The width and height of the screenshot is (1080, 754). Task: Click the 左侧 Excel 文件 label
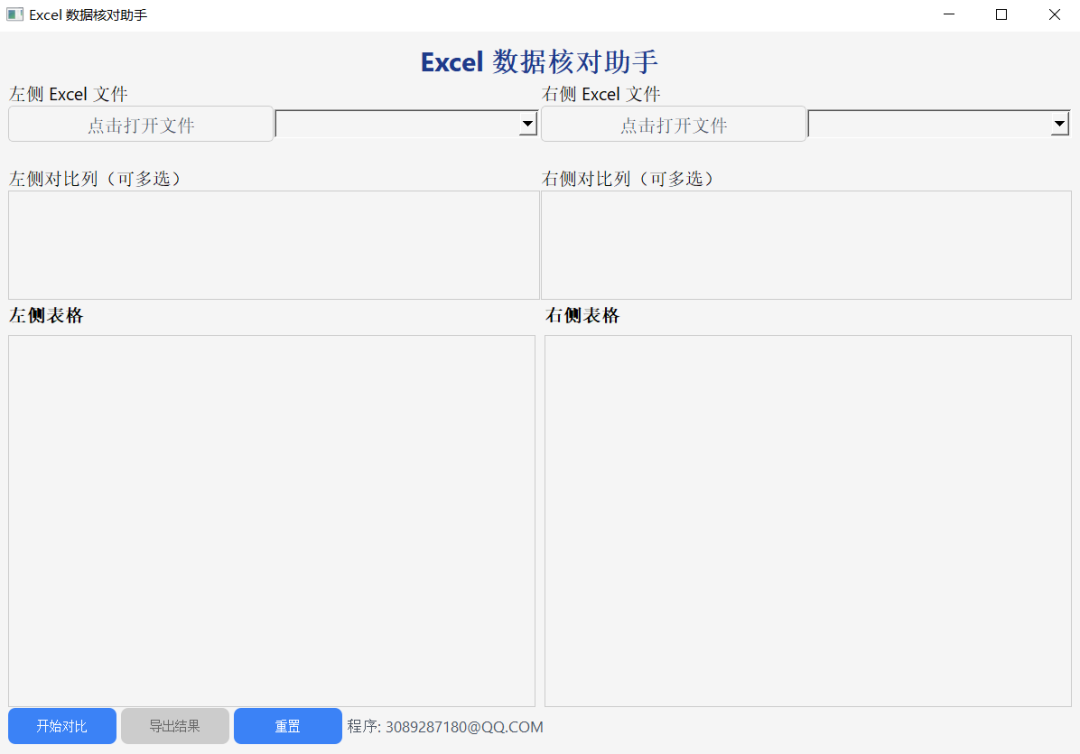pos(68,94)
